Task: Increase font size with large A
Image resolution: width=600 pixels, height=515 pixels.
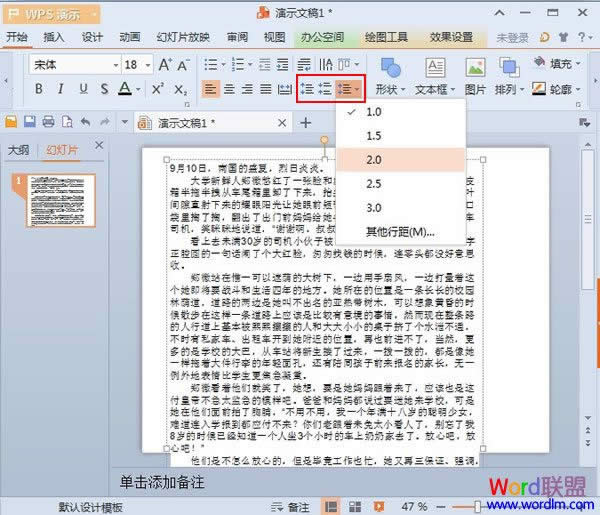Action: tap(165, 65)
